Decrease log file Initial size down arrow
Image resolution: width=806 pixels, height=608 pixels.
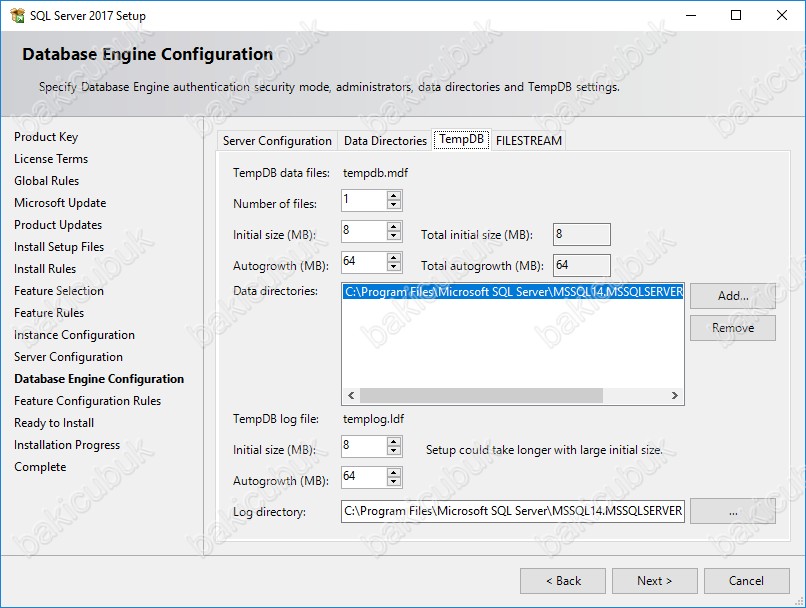pyautogui.click(x=394, y=451)
